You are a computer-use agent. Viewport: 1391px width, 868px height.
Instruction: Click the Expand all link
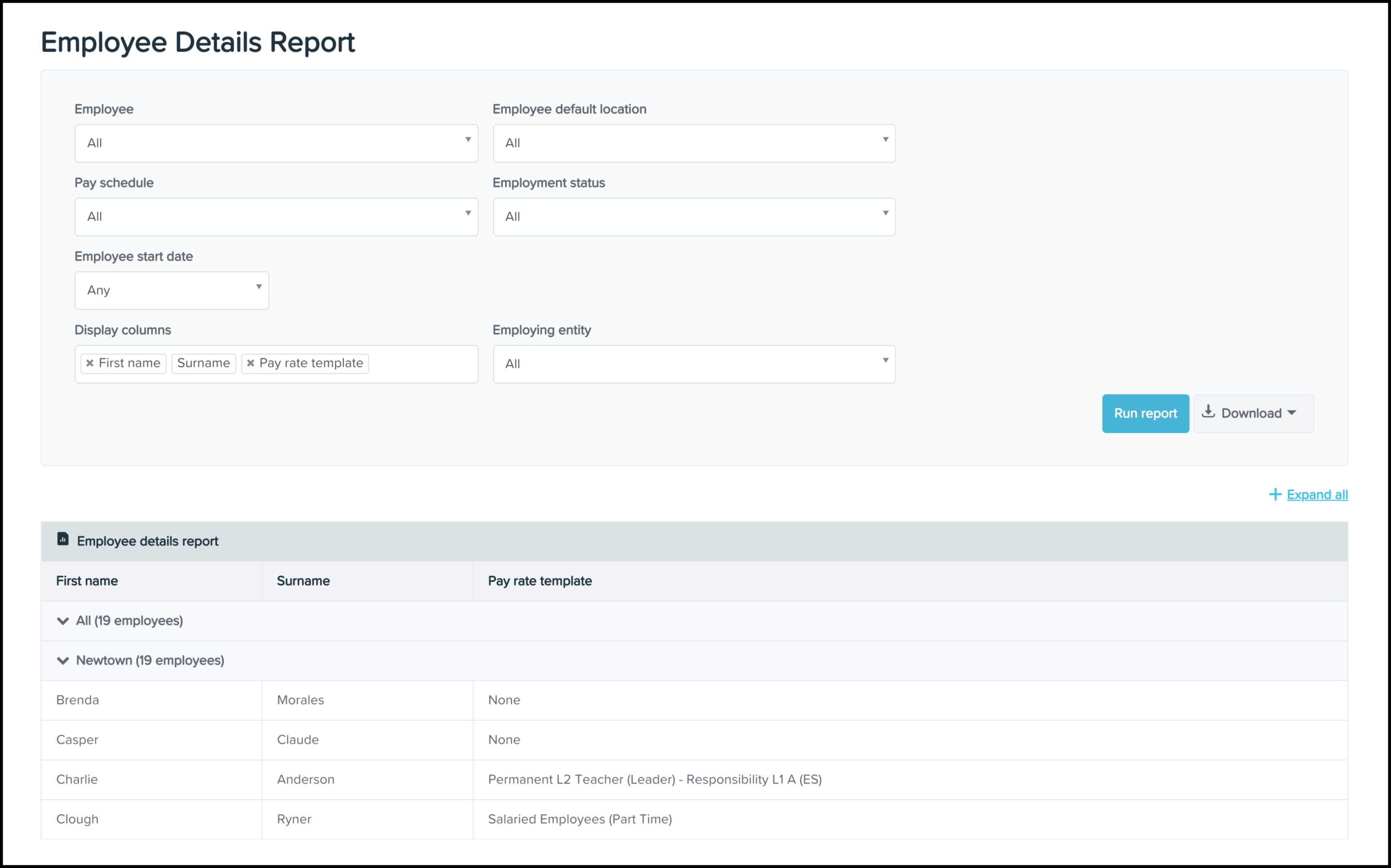click(1317, 494)
